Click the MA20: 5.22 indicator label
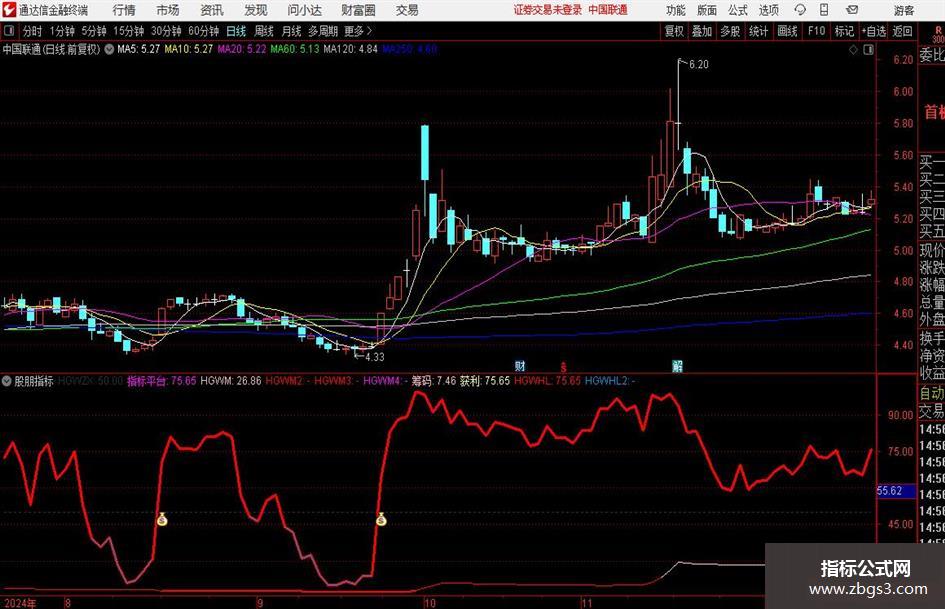The width and height of the screenshot is (945, 609). click(x=242, y=49)
